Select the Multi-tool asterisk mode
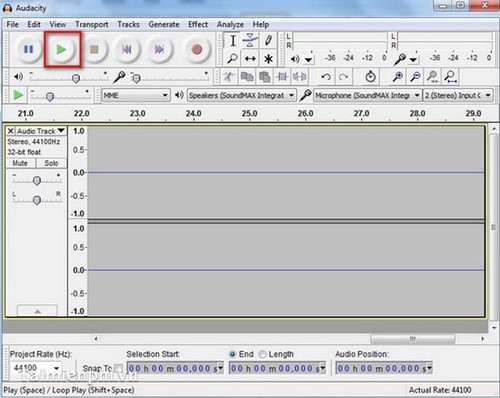This screenshot has width=500, height=398. pyautogui.click(x=268, y=59)
